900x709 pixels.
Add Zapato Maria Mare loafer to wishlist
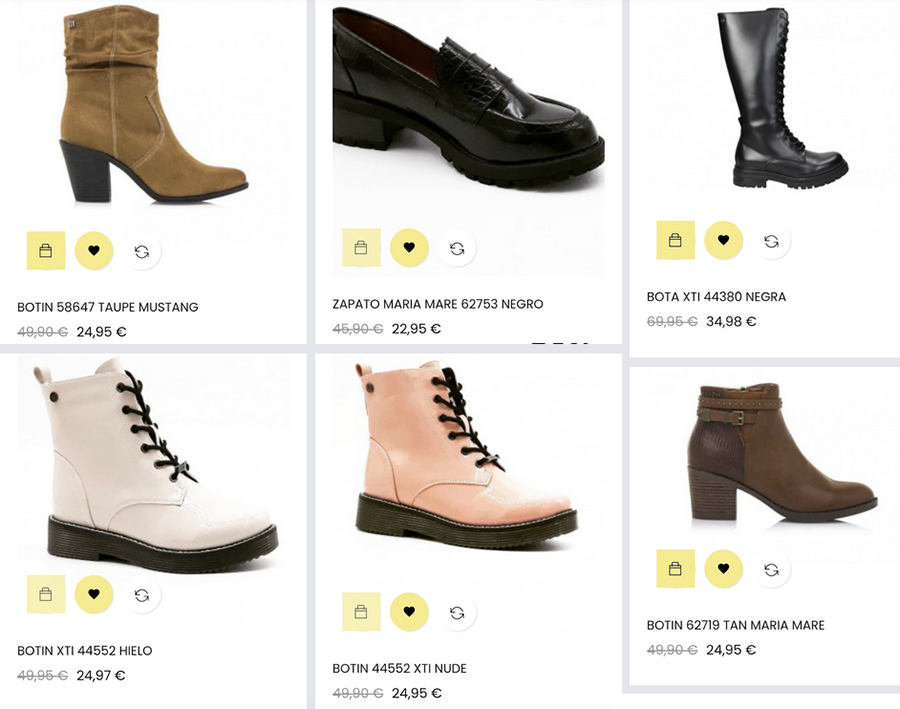[409, 248]
